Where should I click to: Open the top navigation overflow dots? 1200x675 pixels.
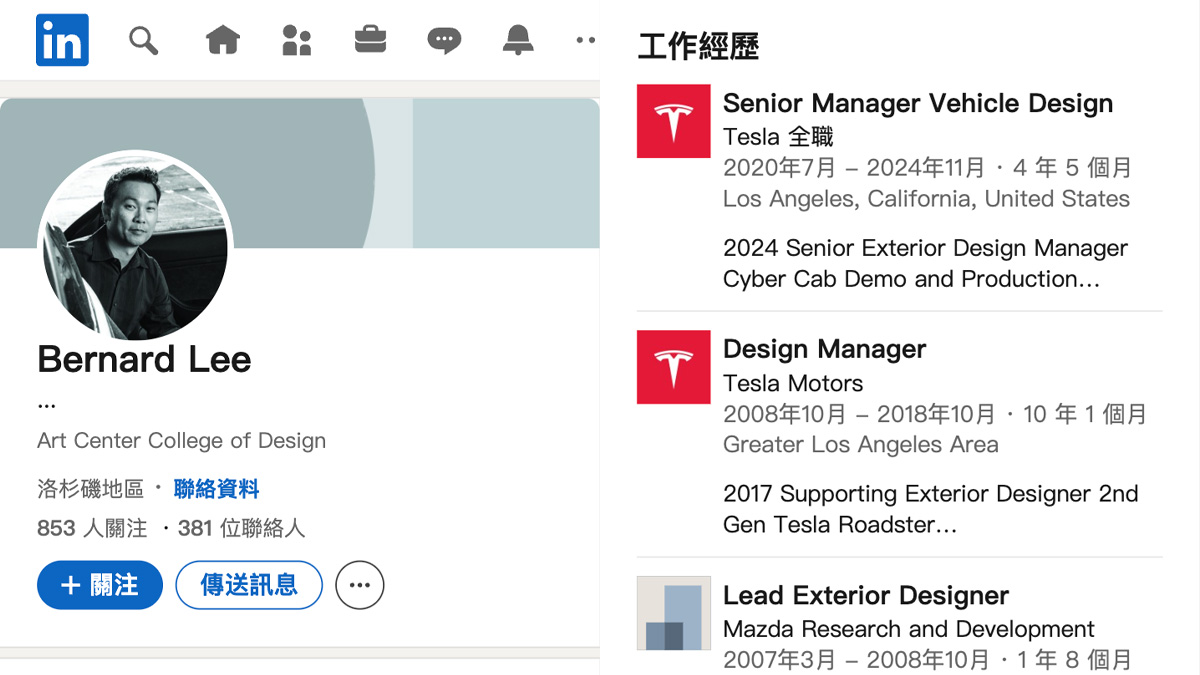coord(586,40)
